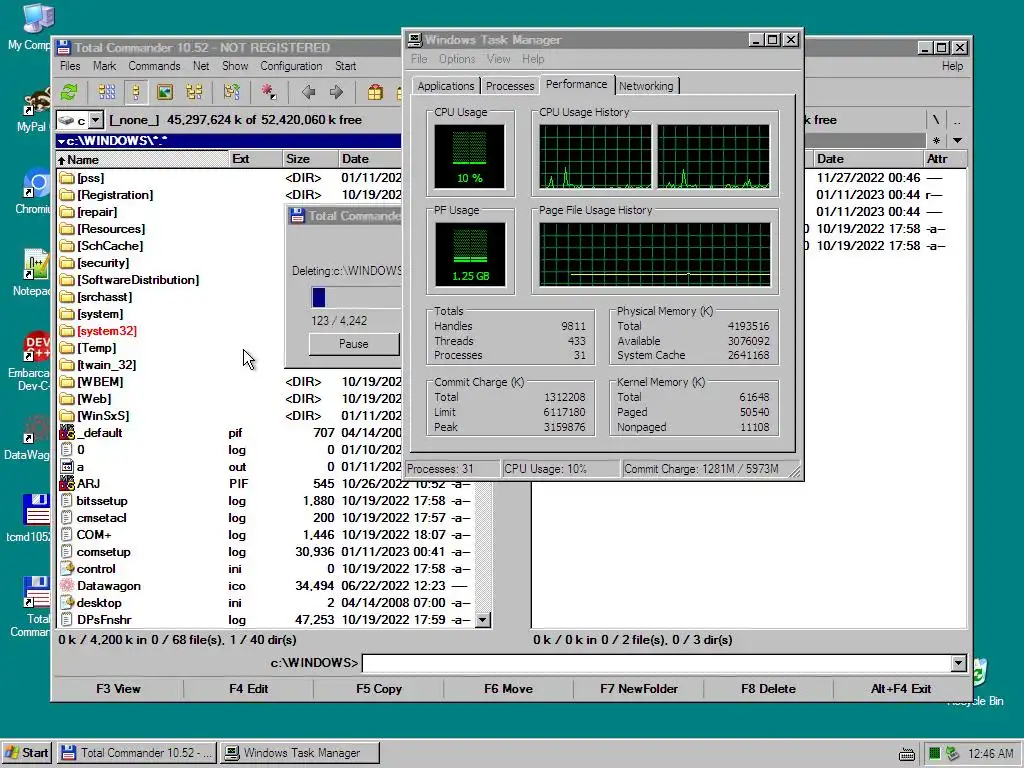The image size is (1024, 768).
Task: Enable Thumbnail view picture icon in toolbar
Action: click(x=165, y=92)
